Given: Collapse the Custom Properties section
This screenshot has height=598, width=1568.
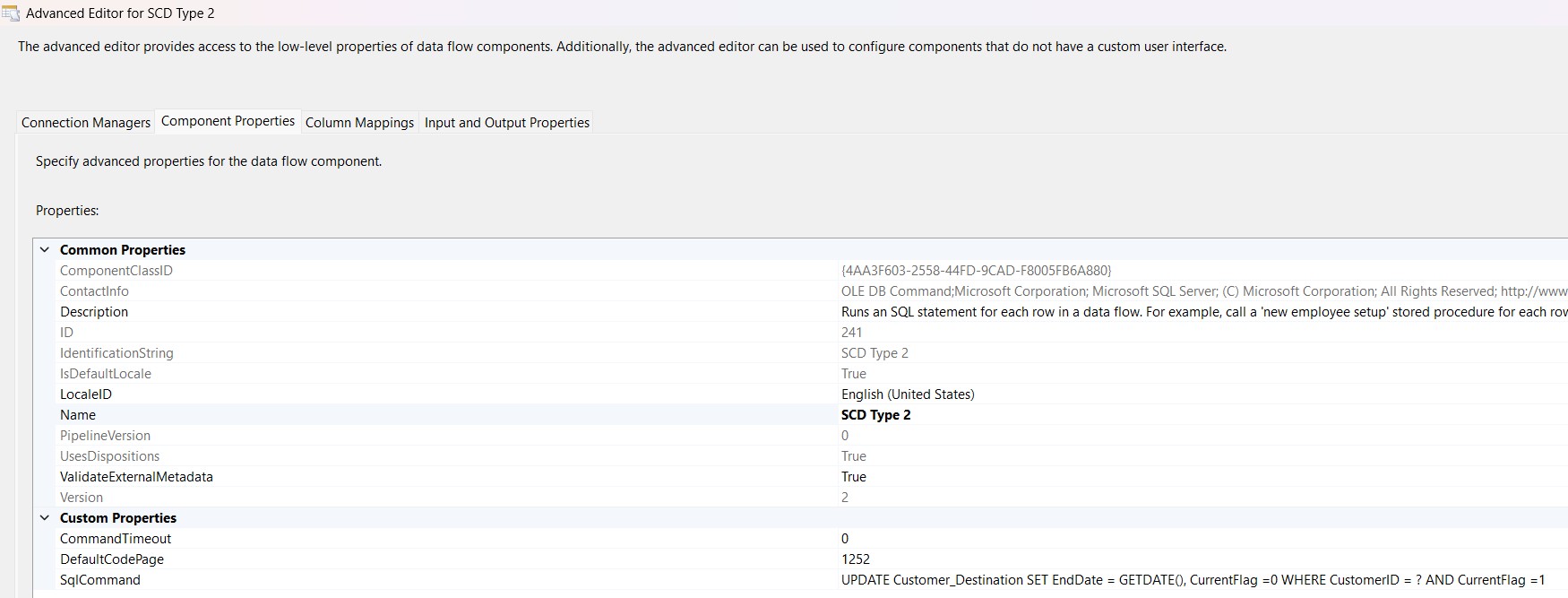Looking at the screenshot, I should [x=44, y=517].
